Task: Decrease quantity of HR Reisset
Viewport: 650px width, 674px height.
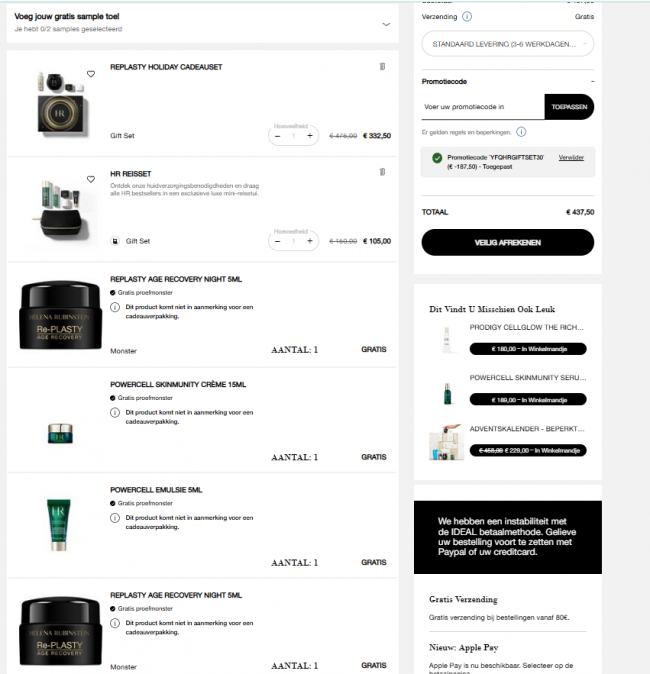Action: [x=278, y=241]
